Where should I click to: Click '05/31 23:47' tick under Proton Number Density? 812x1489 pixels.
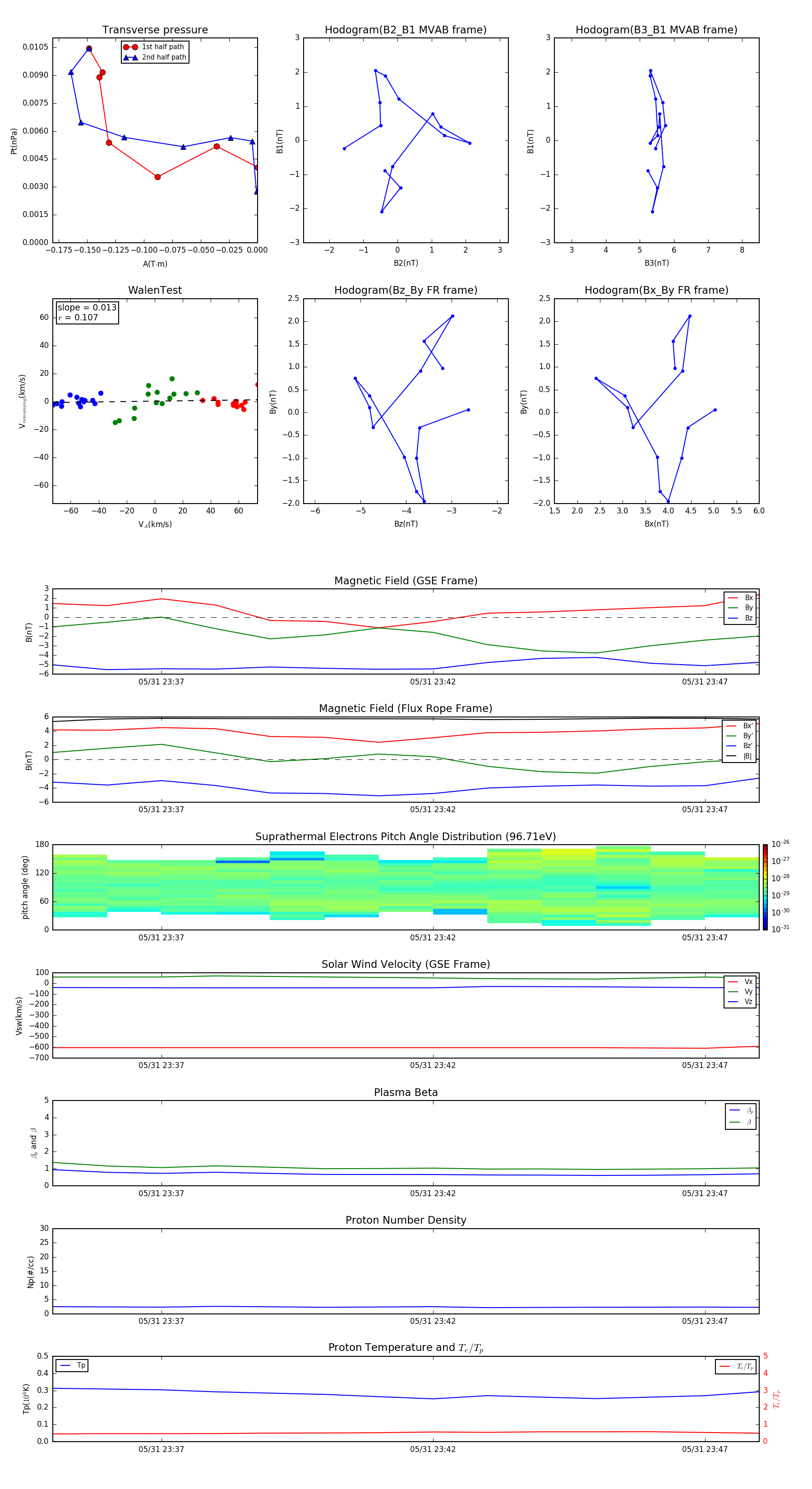pos(705,1321)
